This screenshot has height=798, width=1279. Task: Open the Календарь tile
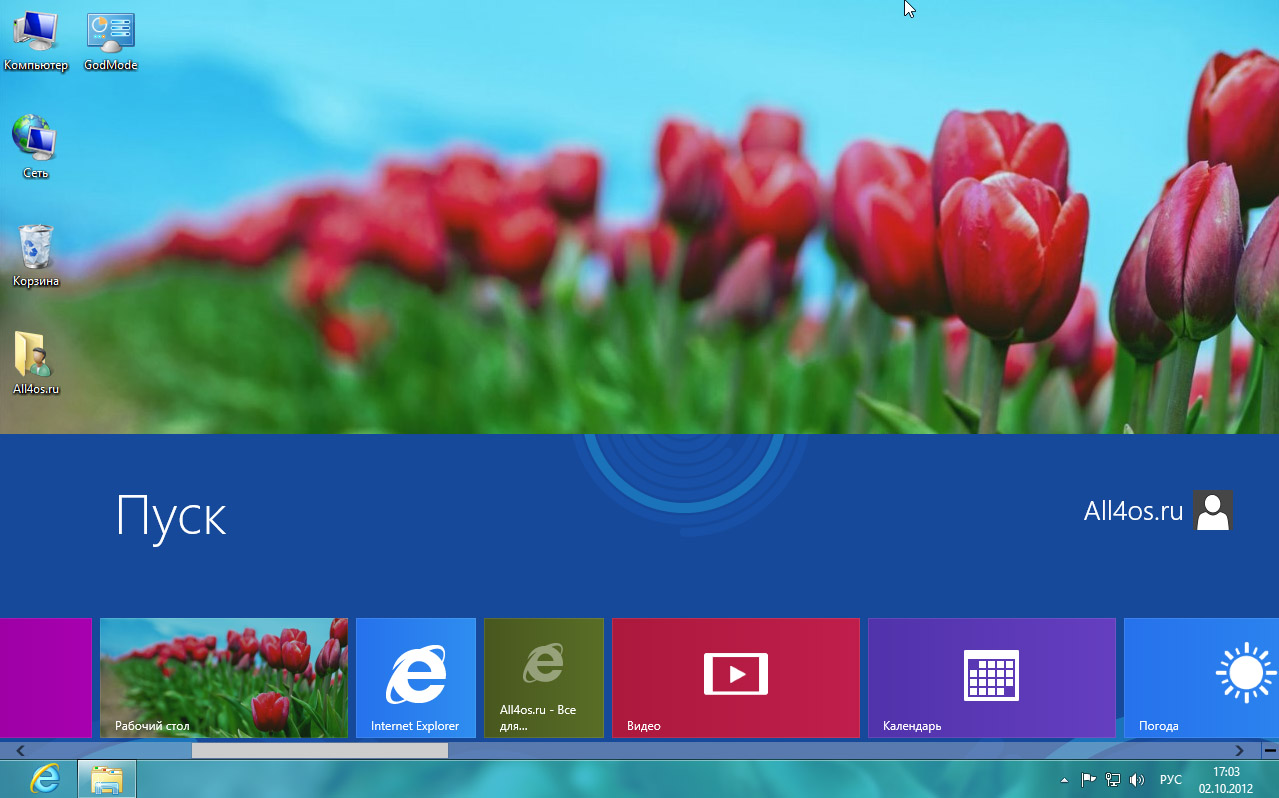pos(992,678)
